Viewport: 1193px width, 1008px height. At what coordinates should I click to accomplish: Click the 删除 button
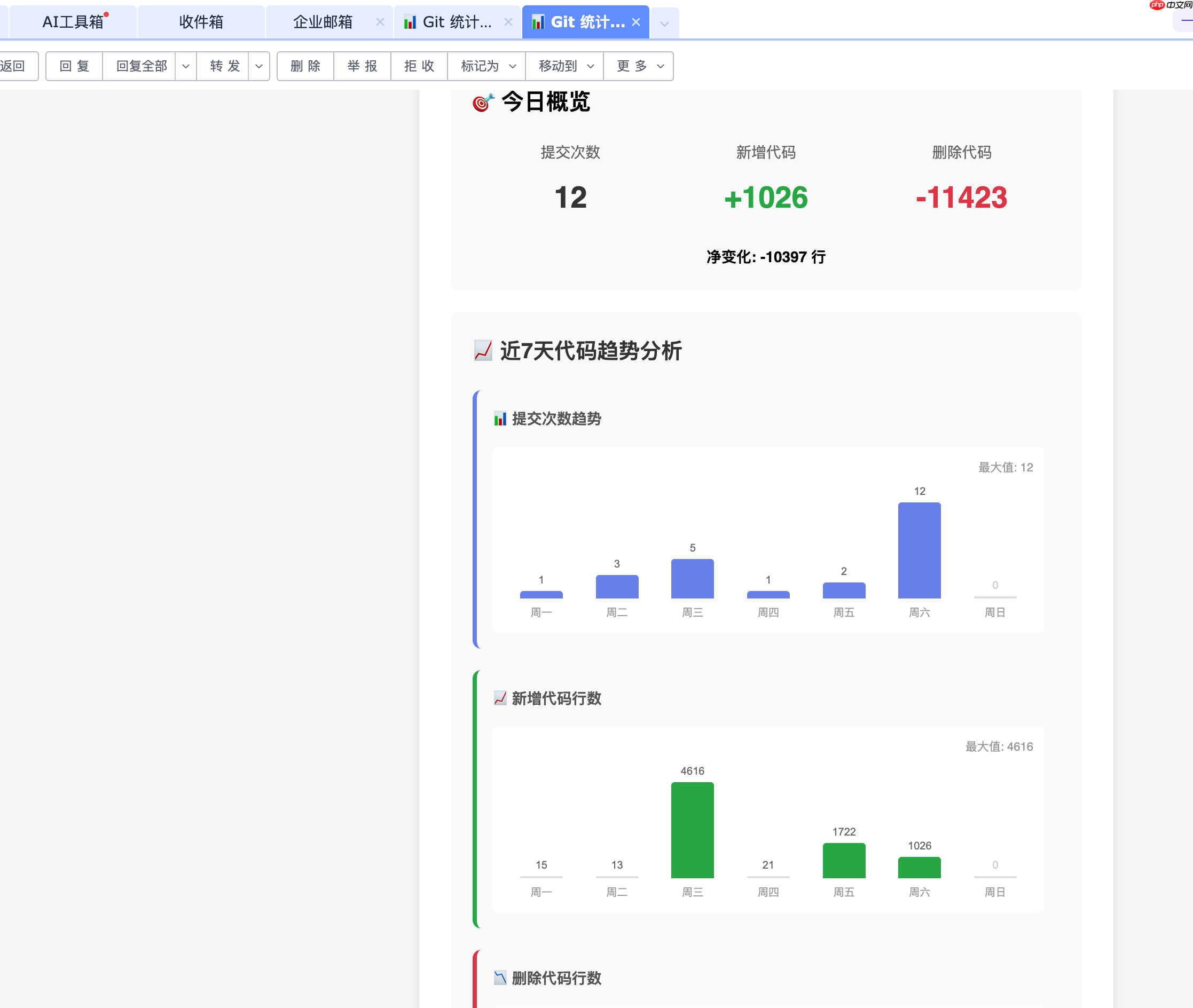point(305,66)
